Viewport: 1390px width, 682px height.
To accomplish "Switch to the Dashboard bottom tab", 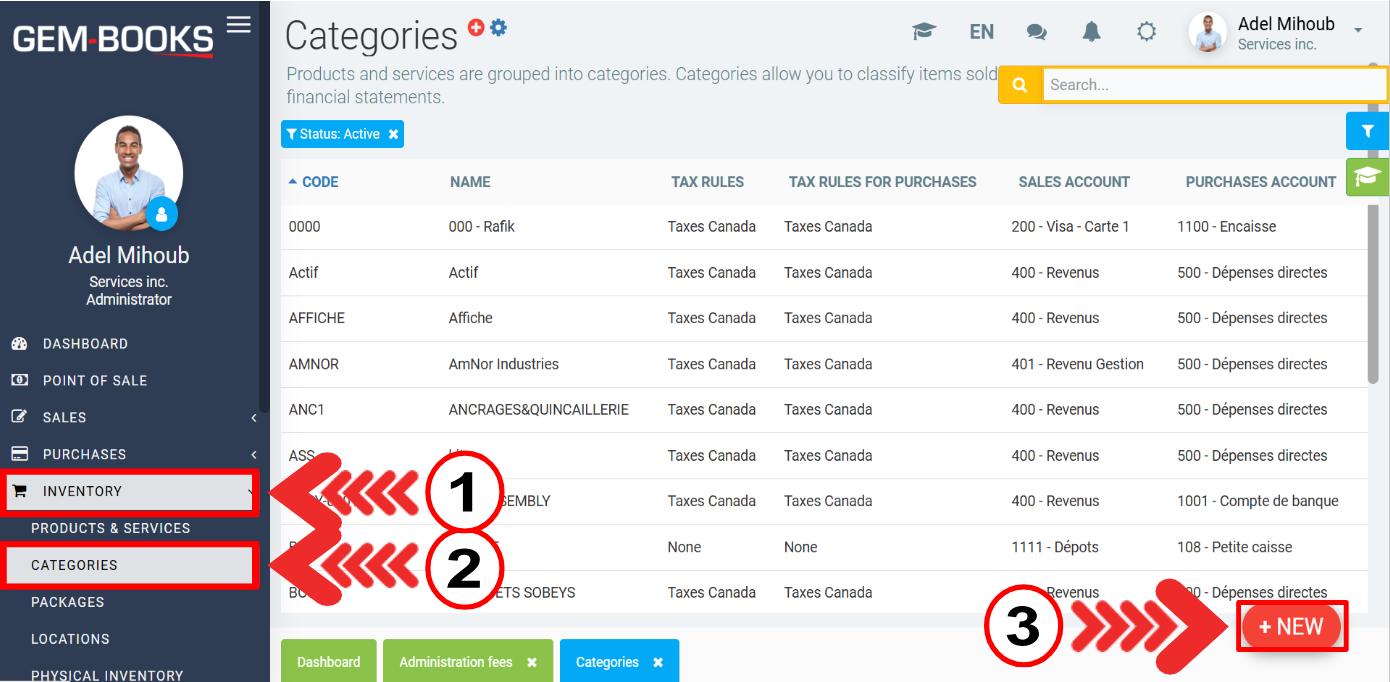I will coord(328,662).
